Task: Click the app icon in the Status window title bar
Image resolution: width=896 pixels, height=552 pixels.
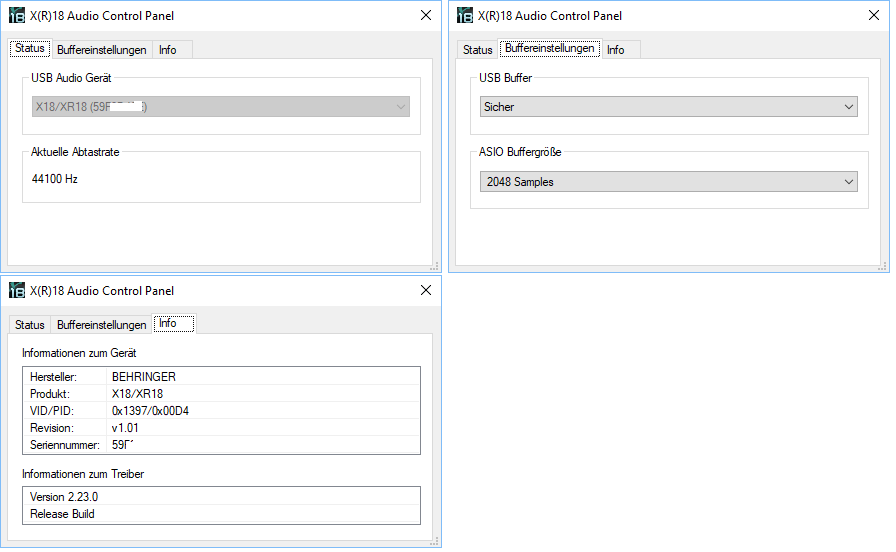Action: 17,15
